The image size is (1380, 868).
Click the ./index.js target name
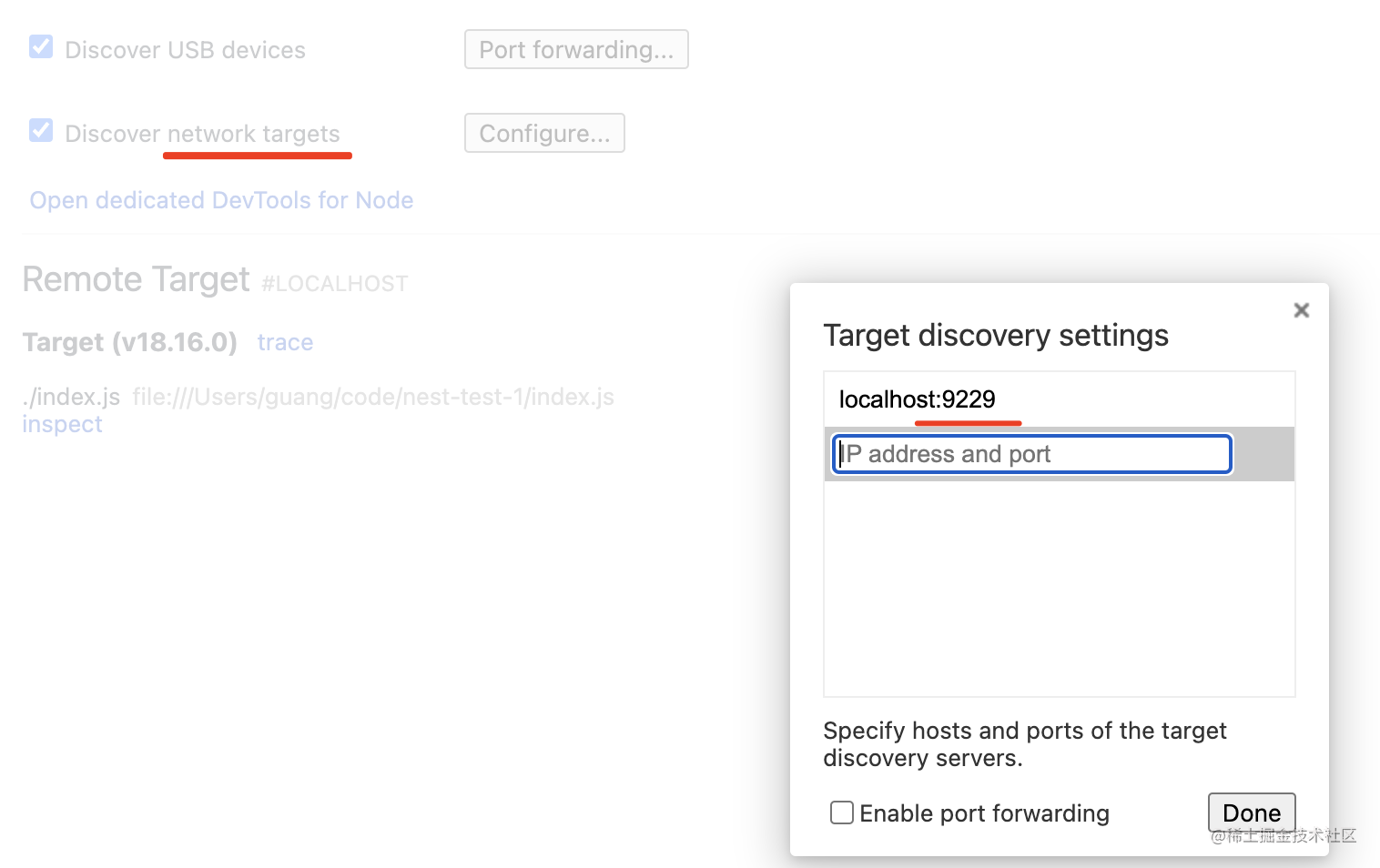pyautogui.click(x=71, y=397)
